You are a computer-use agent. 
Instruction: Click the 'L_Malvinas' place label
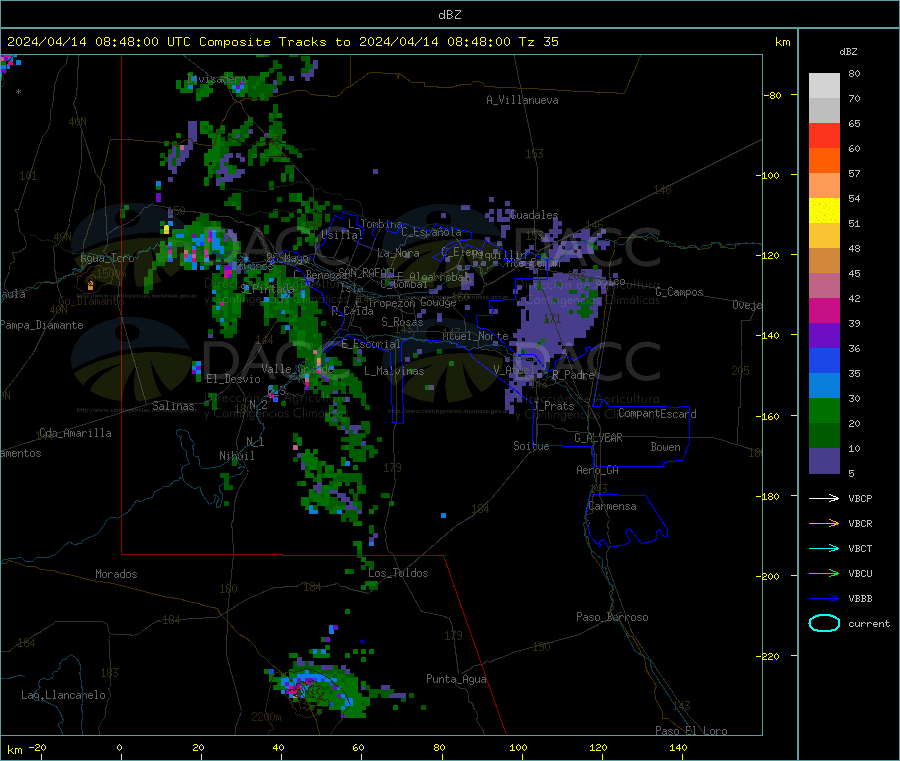pyautogui.click(x=394, y=371)
